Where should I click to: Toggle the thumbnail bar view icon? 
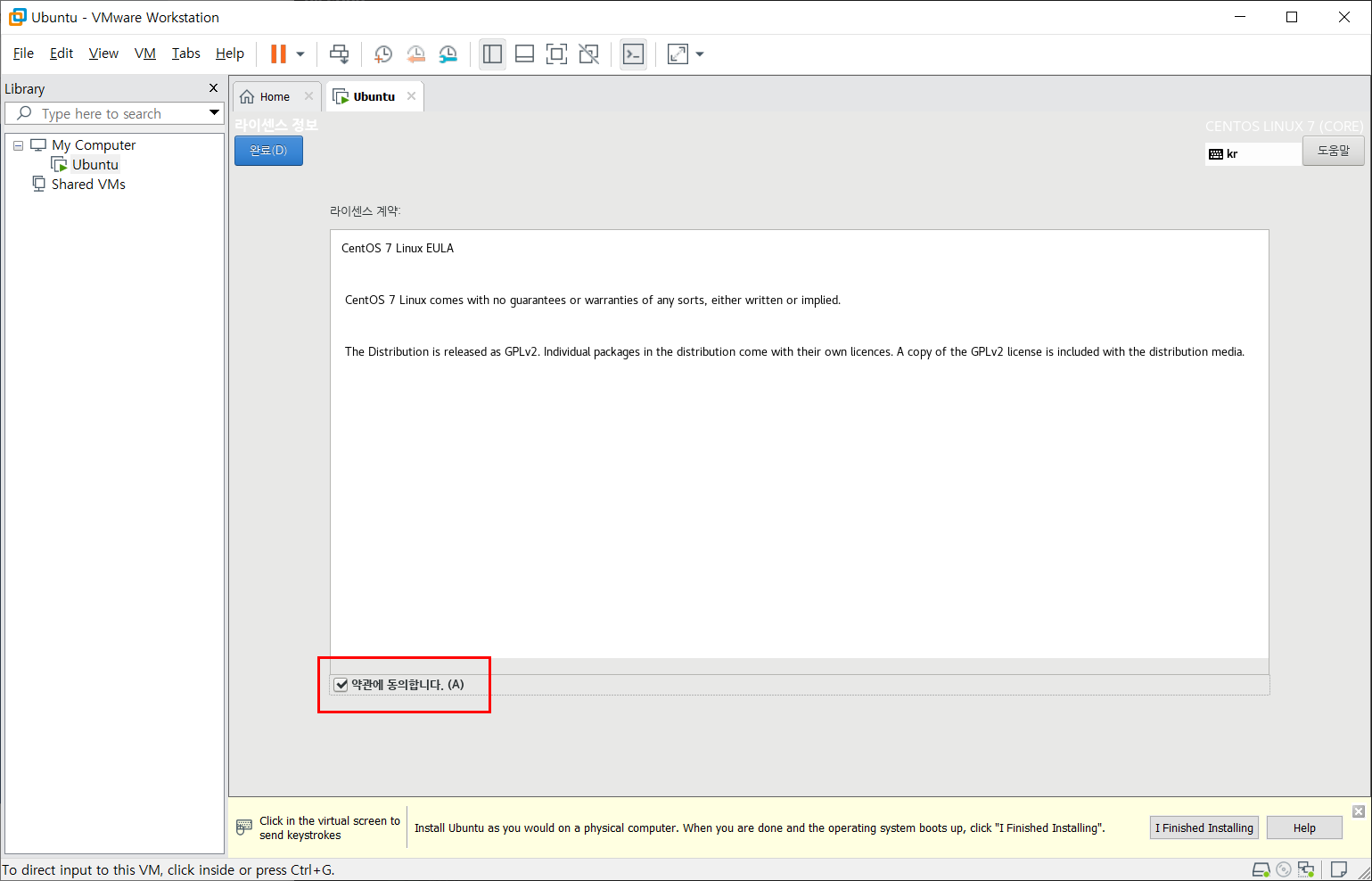pyautogui.click(x=524, y=54)
